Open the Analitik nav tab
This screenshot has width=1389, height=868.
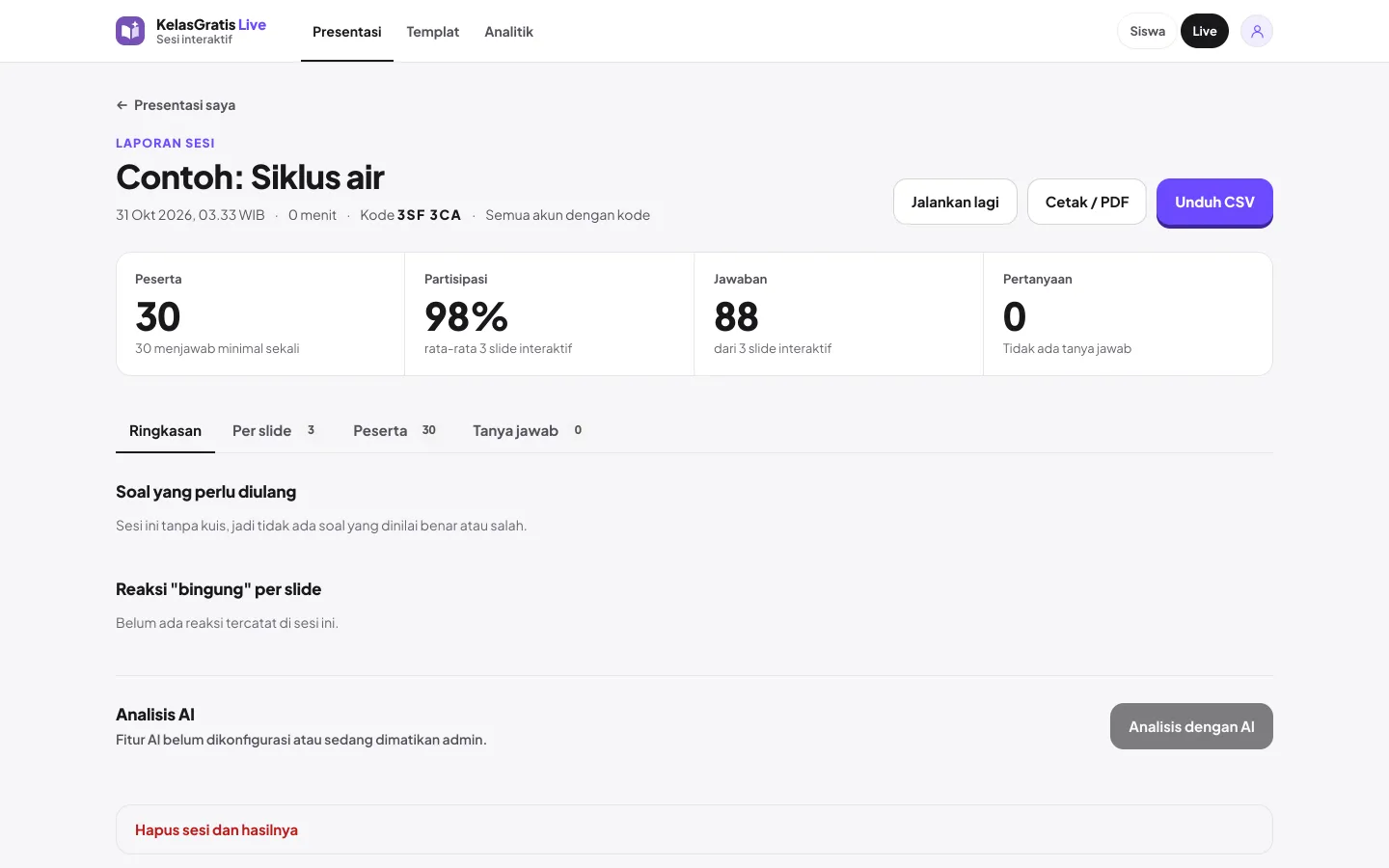508,32
